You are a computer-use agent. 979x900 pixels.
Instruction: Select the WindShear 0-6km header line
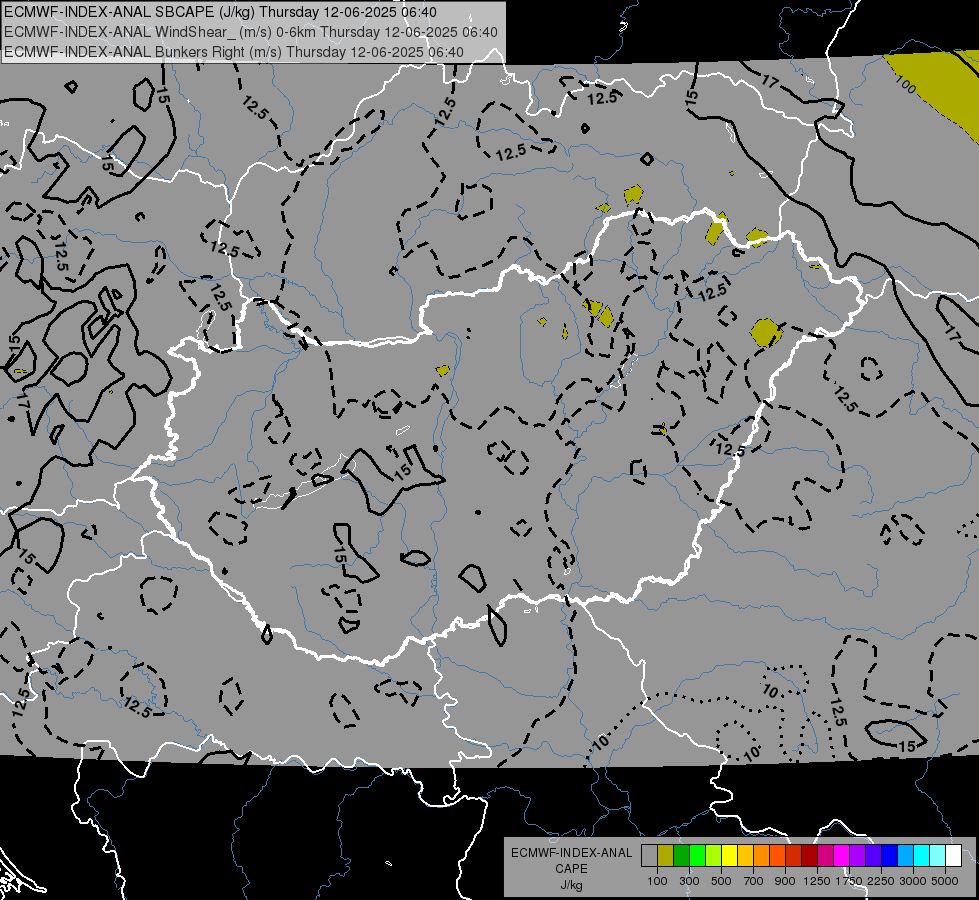tap(251, 32)
